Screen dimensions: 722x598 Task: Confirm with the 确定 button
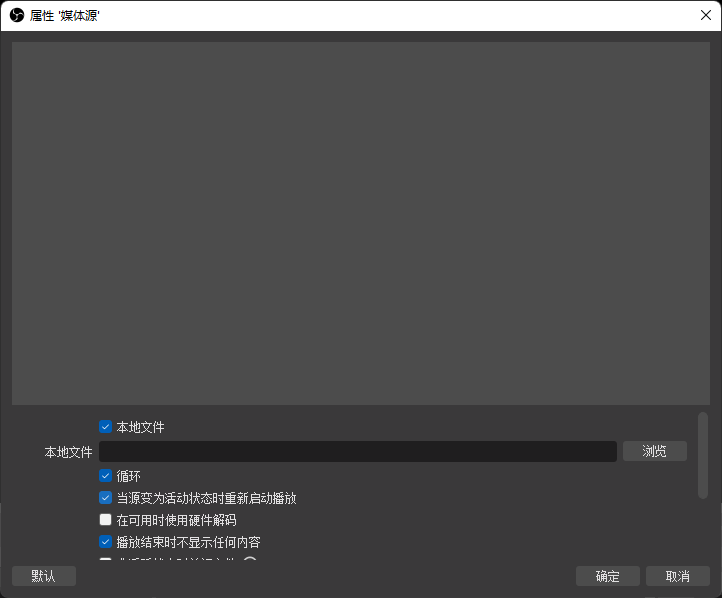607,576
